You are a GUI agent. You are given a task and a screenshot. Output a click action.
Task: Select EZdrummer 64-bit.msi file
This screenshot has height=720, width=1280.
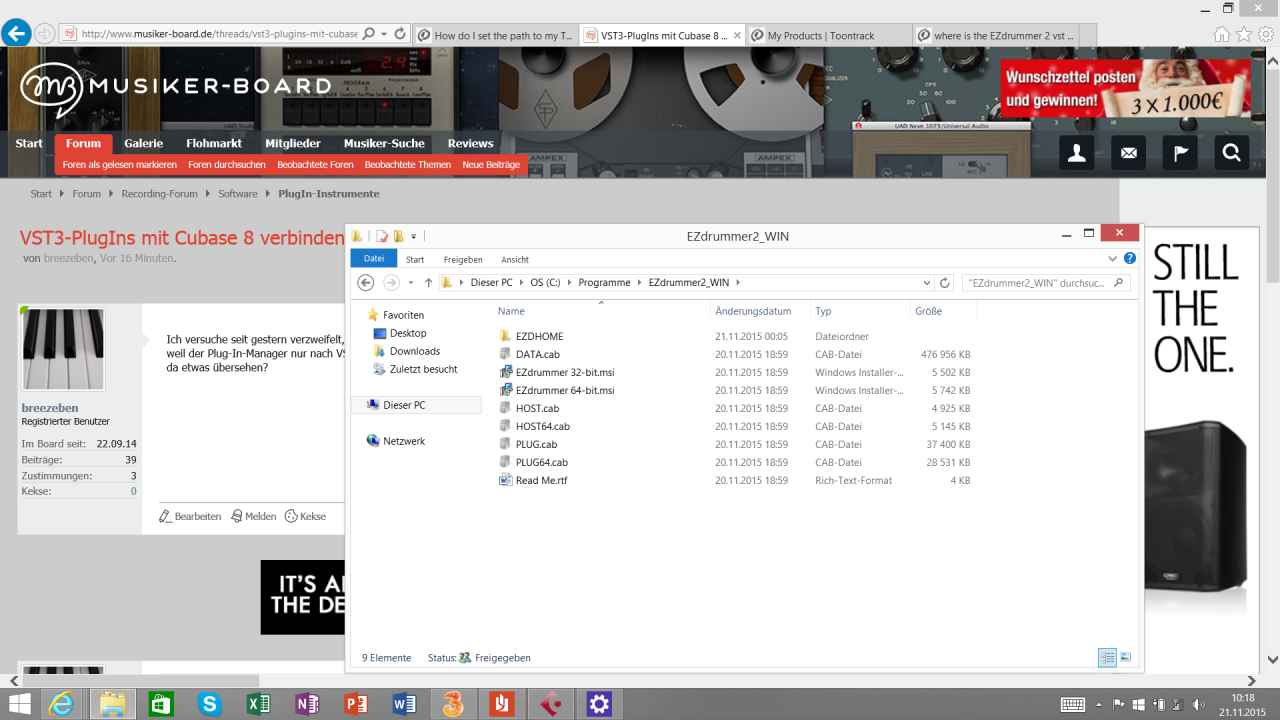point(564,390)
